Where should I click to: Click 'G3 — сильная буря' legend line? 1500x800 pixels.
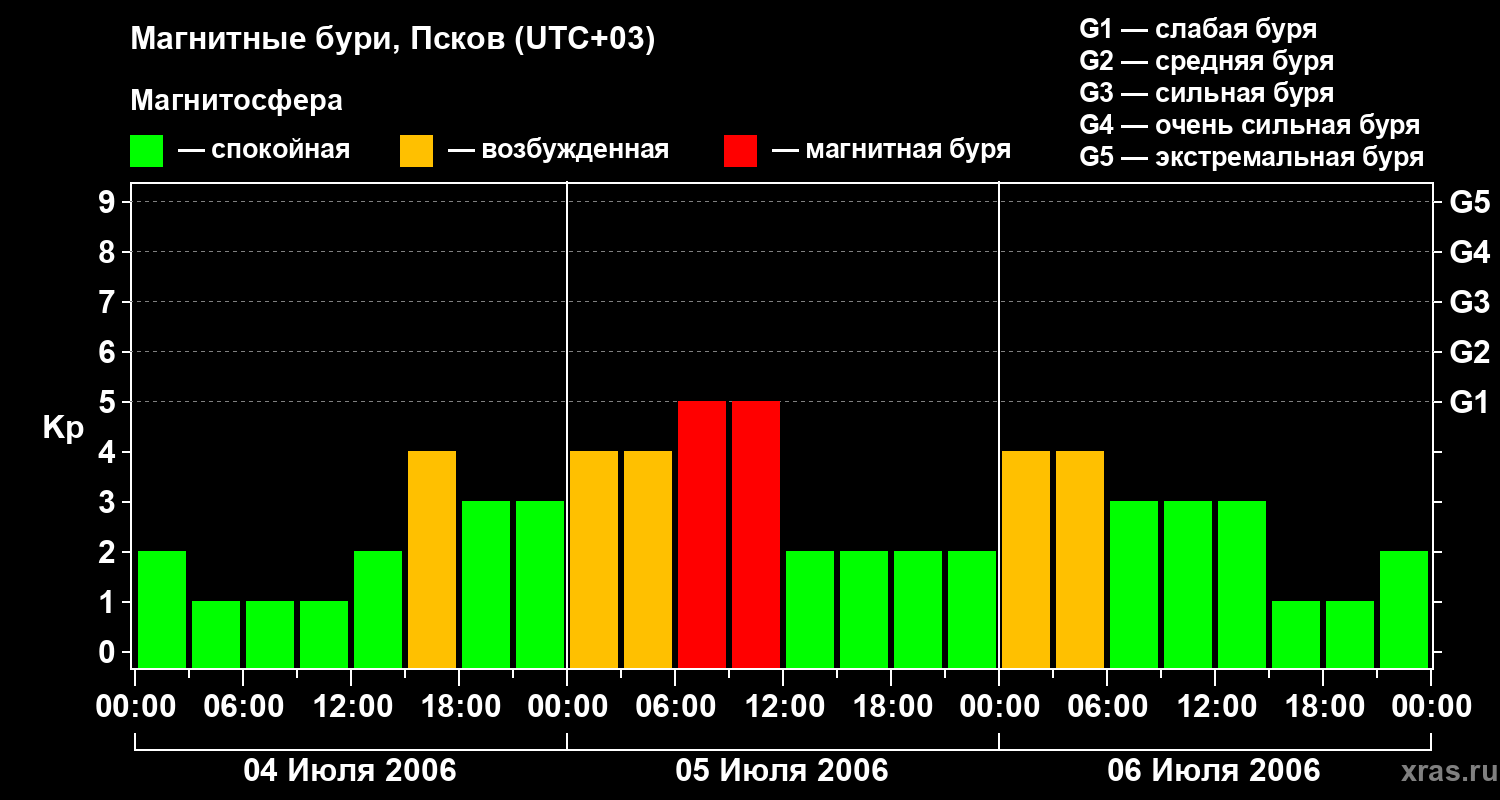[x=1207, y=93]
